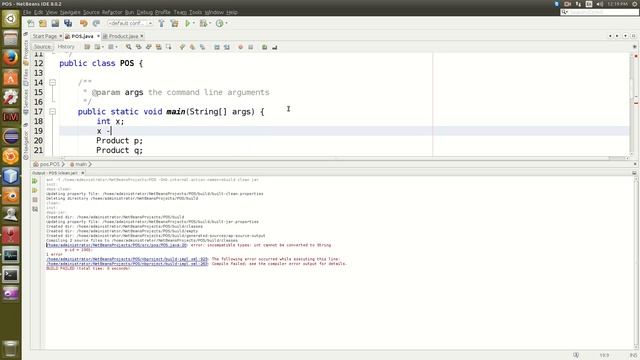
Task: Collapse the Javadoc comment fold at line 14
Action: (53, 82)
